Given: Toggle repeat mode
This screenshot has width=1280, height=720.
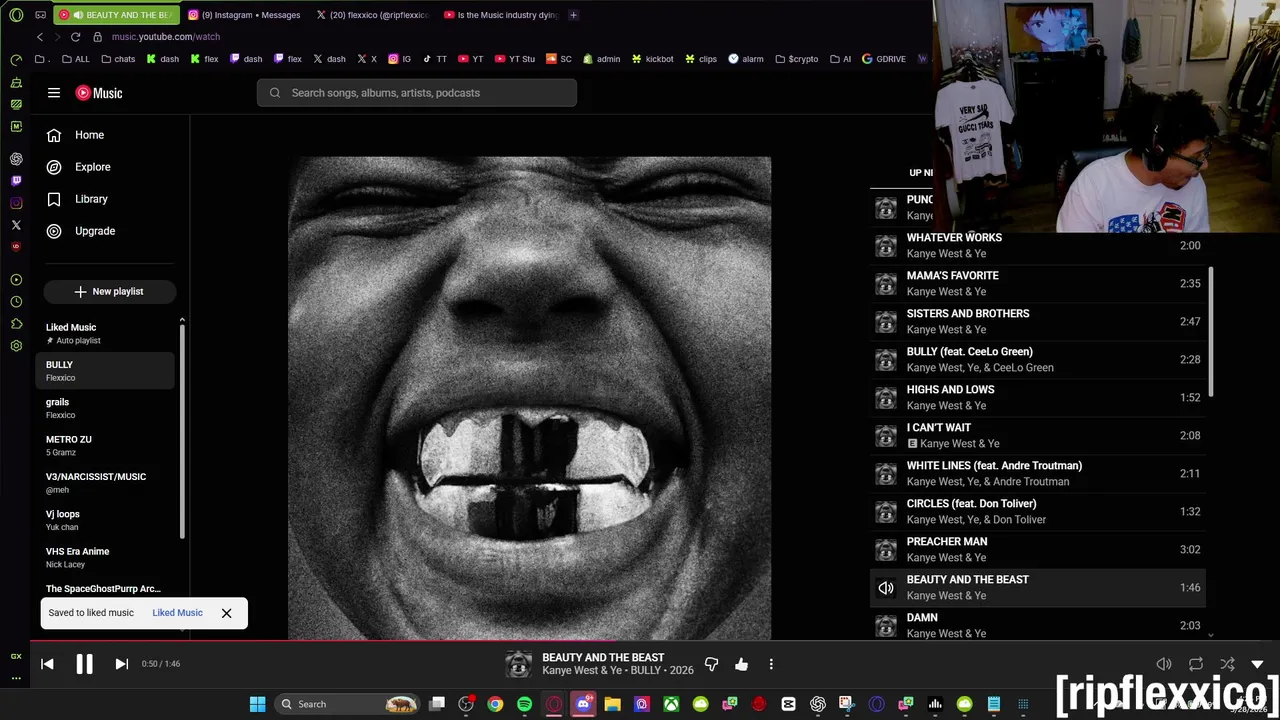Looking at the screenshot, I should click(1195, 664).
